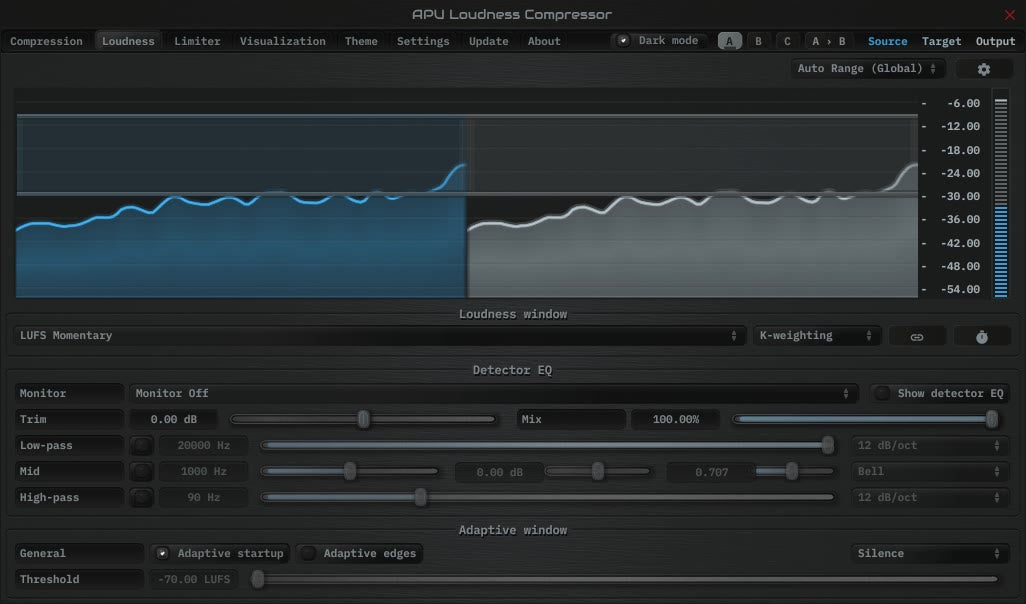Image resolution: width=1026 pixels, height=604 pixels.
Task: Open High-pass 12 dB/oct slope dropdown
Action: pos(929,498)
